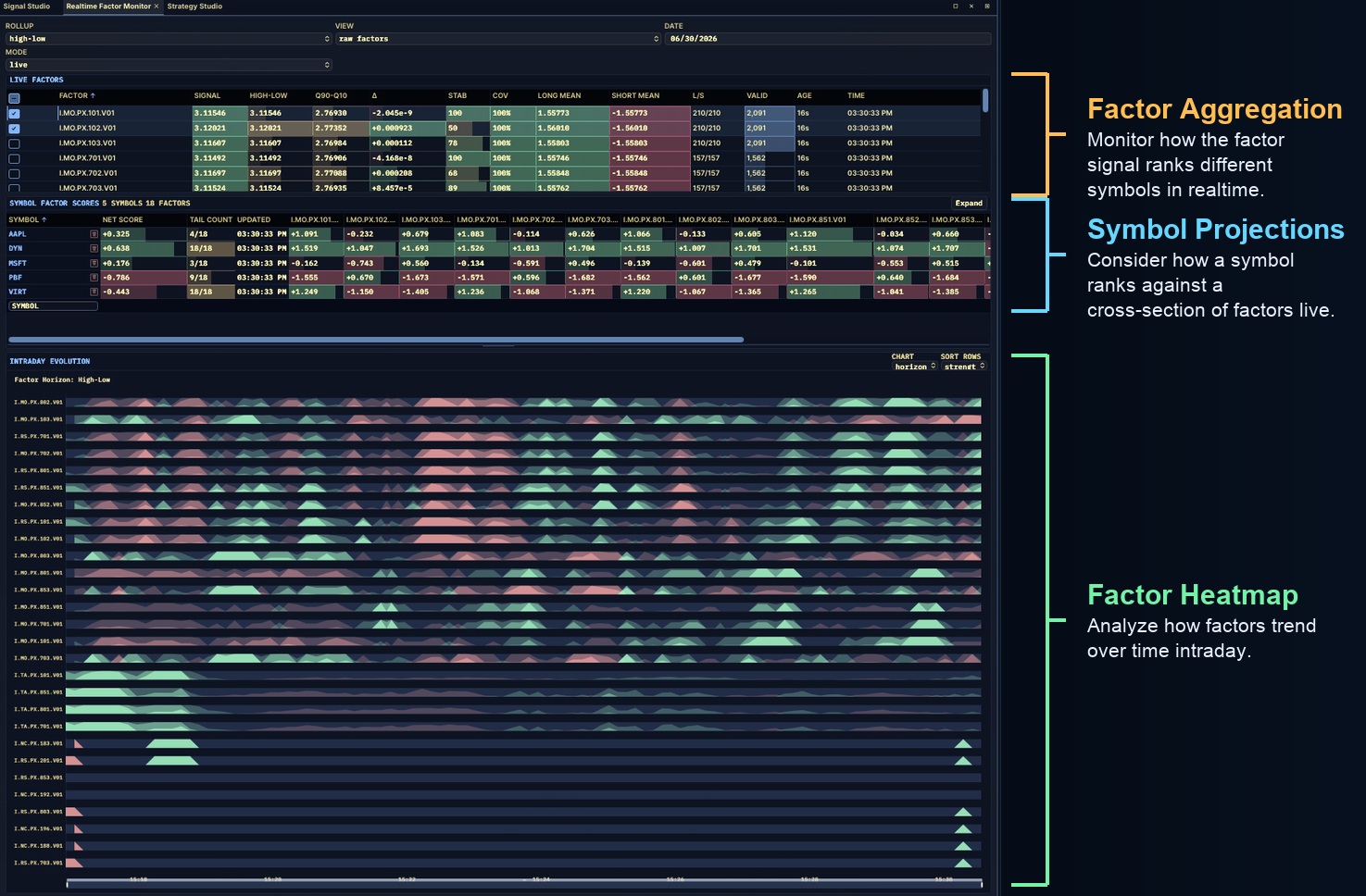The height and width of the screenshot is (896, 1366).
Task: Click the row icon next to MSFT
Action: click(x=94, y=264)
